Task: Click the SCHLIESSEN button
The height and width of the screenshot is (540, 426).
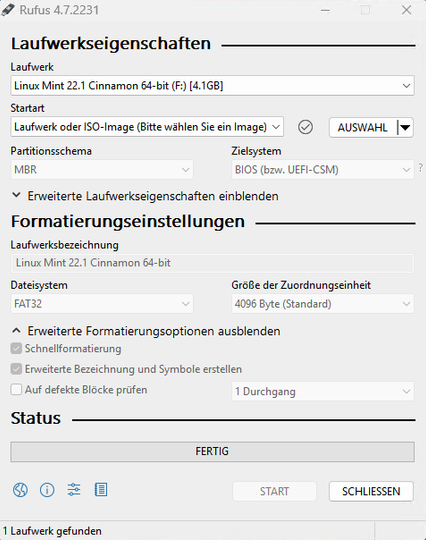Action: 371,491
